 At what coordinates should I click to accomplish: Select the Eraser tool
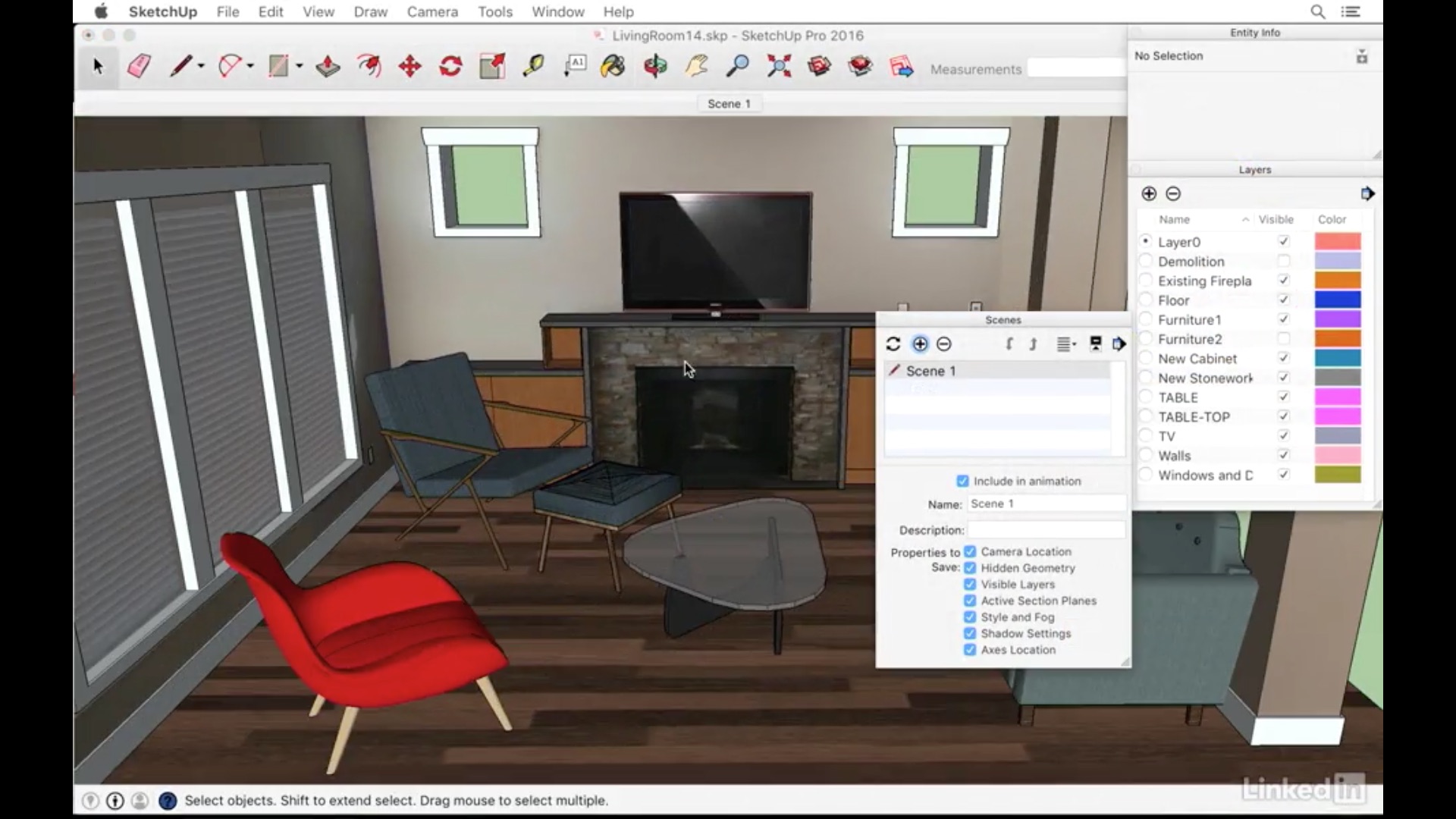(139, 67)
